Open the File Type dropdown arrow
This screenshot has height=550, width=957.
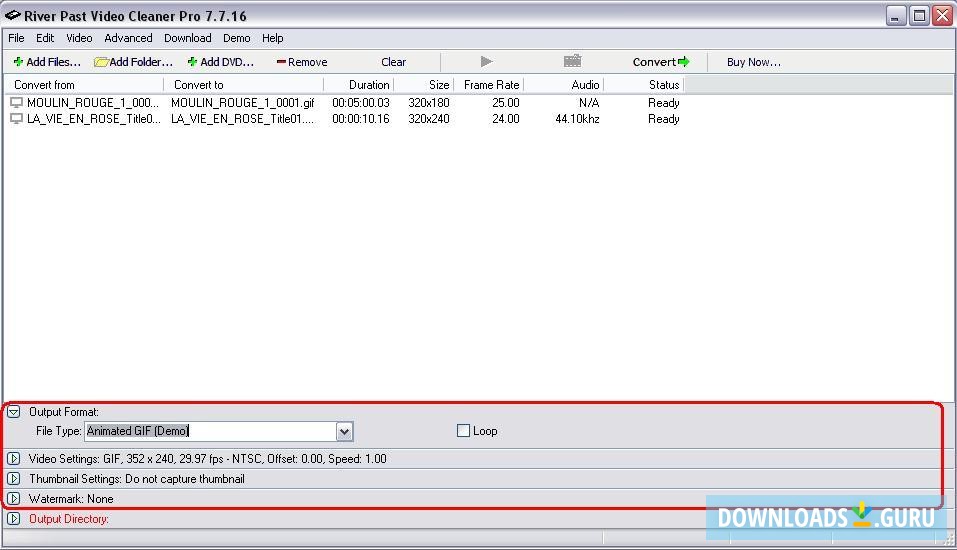344,432
